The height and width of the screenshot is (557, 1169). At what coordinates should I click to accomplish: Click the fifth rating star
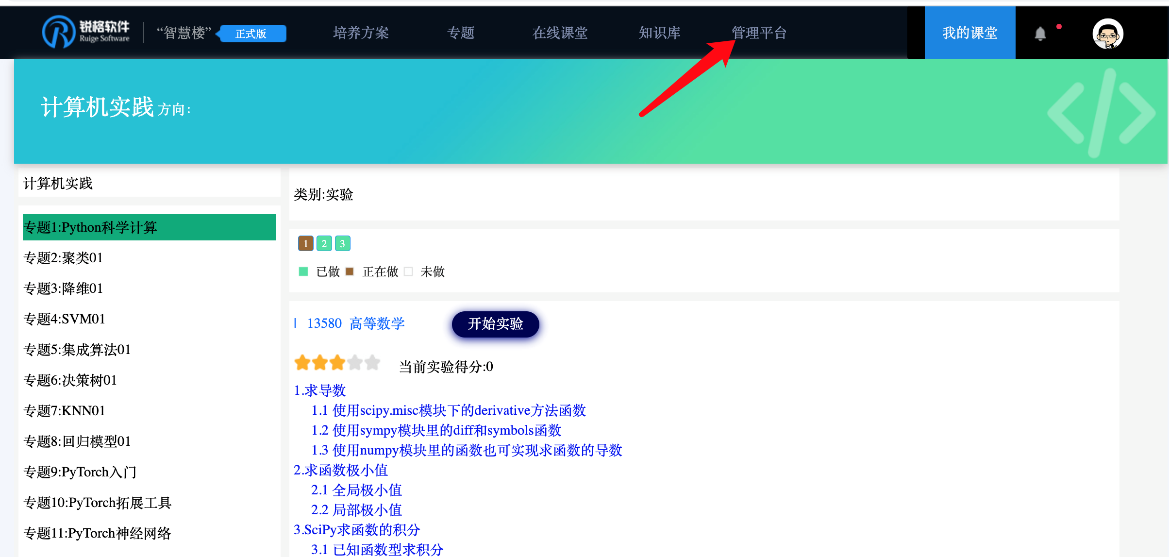click(373, 362)
